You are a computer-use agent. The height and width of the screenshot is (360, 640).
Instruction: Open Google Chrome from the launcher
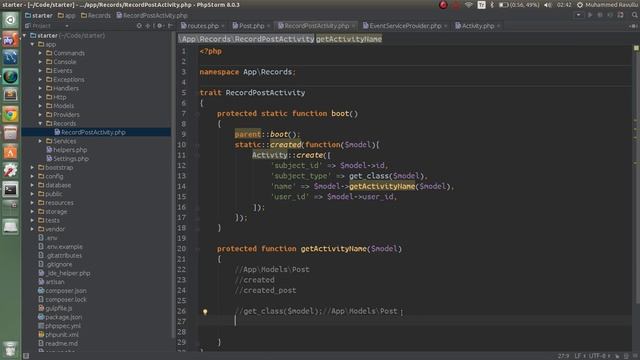[x=10, y=114]
